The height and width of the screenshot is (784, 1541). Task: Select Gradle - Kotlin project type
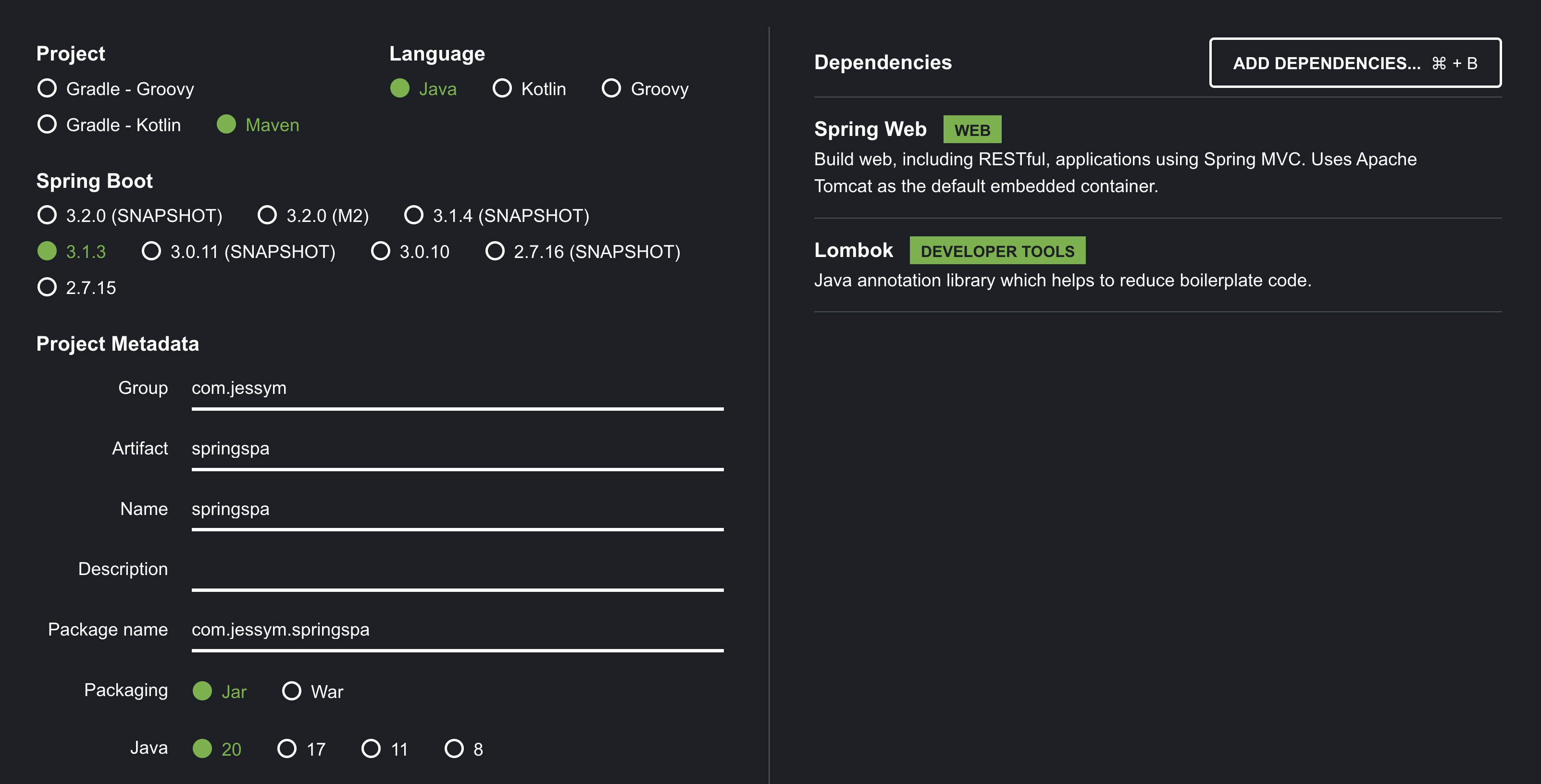109,124
